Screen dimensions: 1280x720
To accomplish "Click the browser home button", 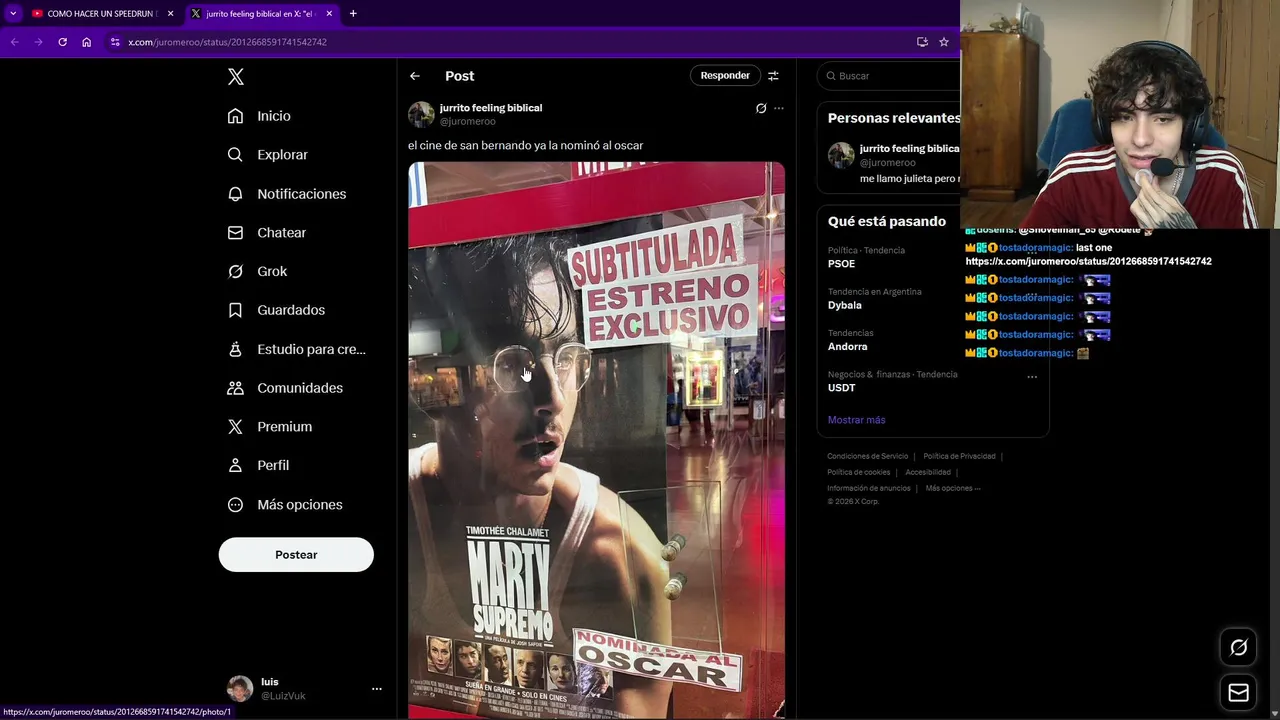I will point(86,42).
